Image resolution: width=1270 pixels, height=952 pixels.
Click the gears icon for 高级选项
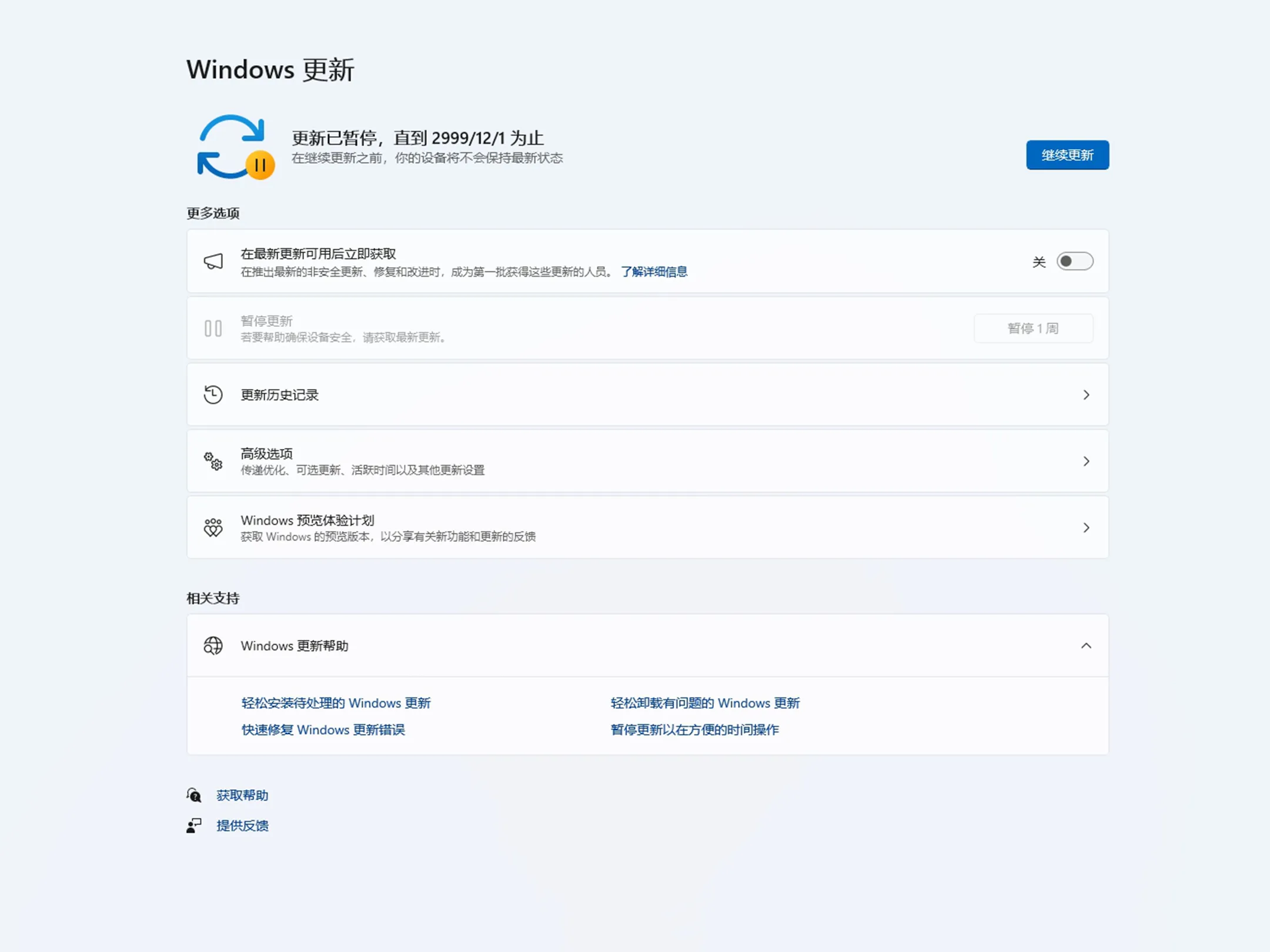click(213, 461)
